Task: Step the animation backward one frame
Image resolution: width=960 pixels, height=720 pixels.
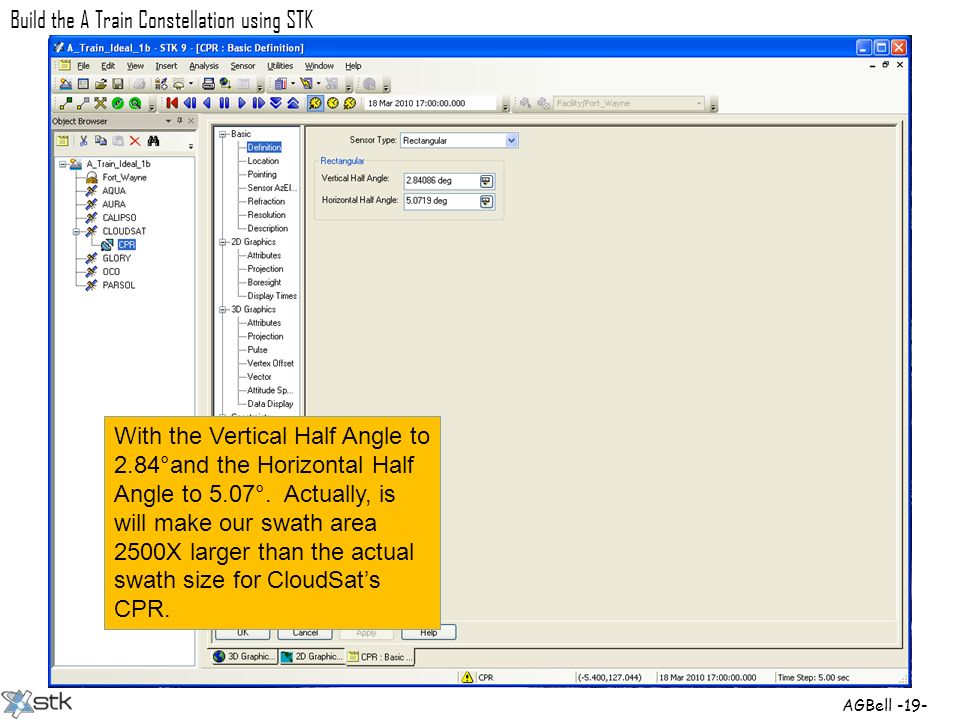Action: 190,103
